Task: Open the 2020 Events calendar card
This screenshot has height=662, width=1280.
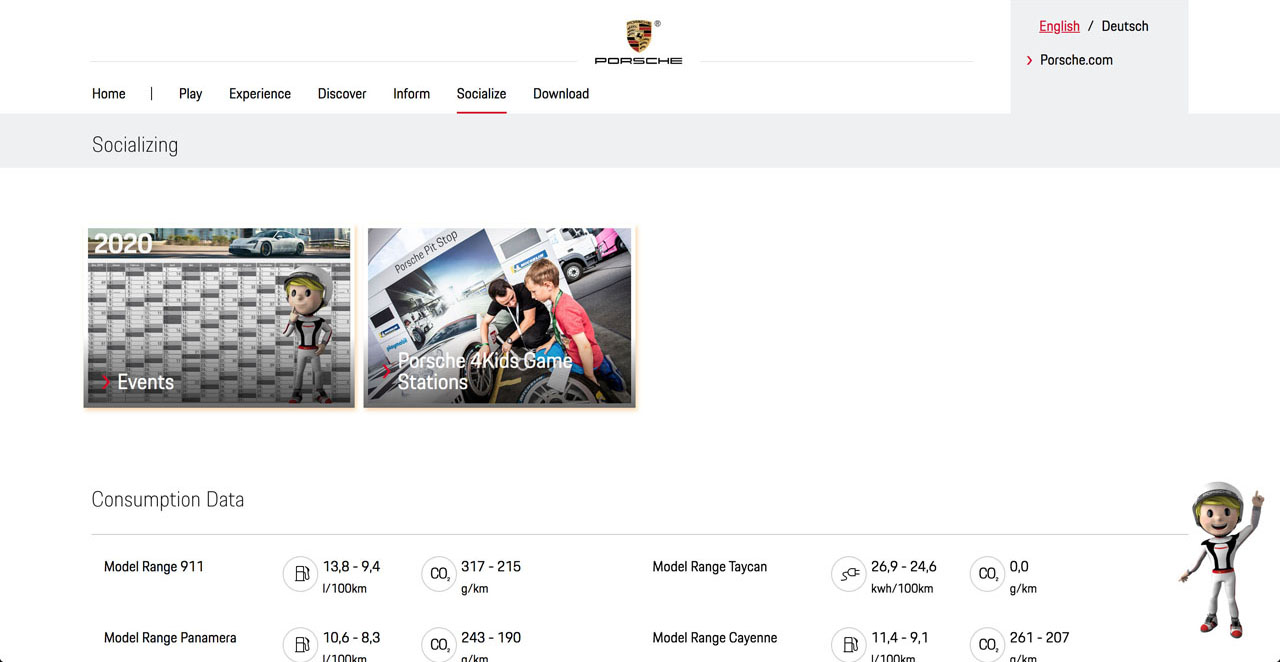Action: [219, 317]
